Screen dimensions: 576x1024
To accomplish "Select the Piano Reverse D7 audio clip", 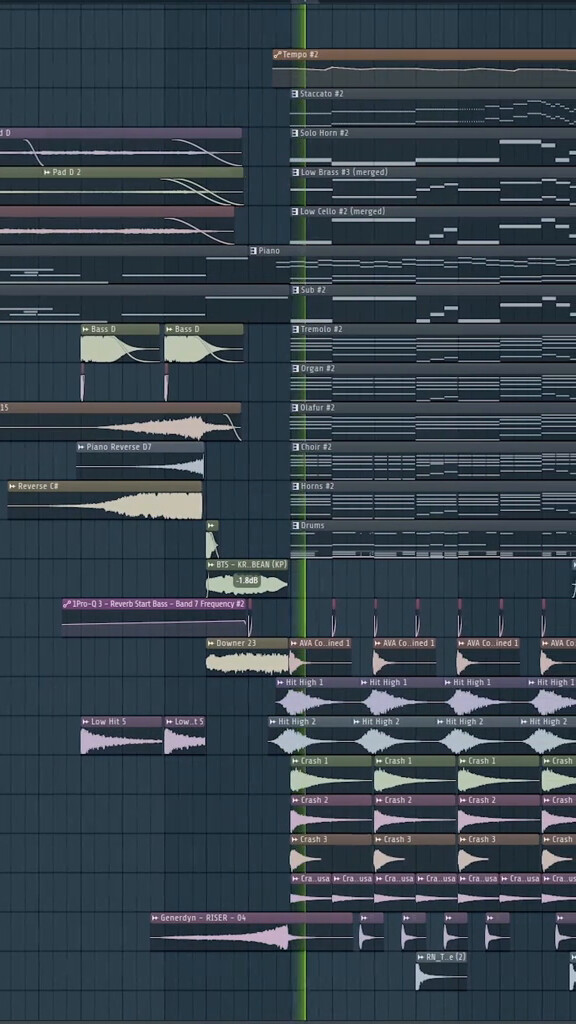I will click(140, 460).
